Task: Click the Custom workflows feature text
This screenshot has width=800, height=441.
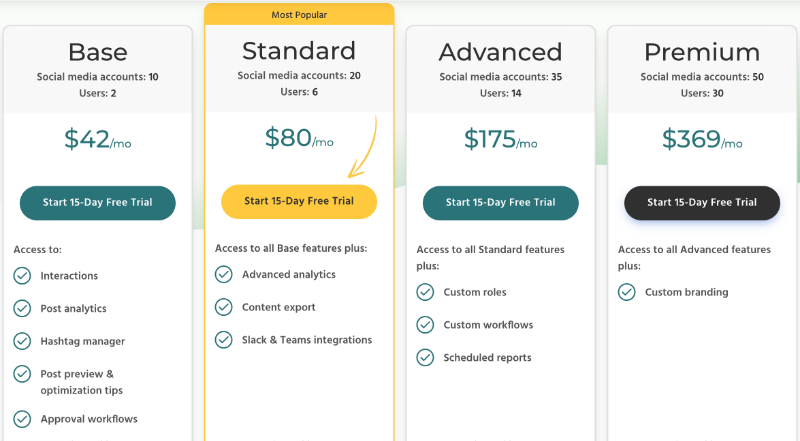Action: (x=488, y=325)
